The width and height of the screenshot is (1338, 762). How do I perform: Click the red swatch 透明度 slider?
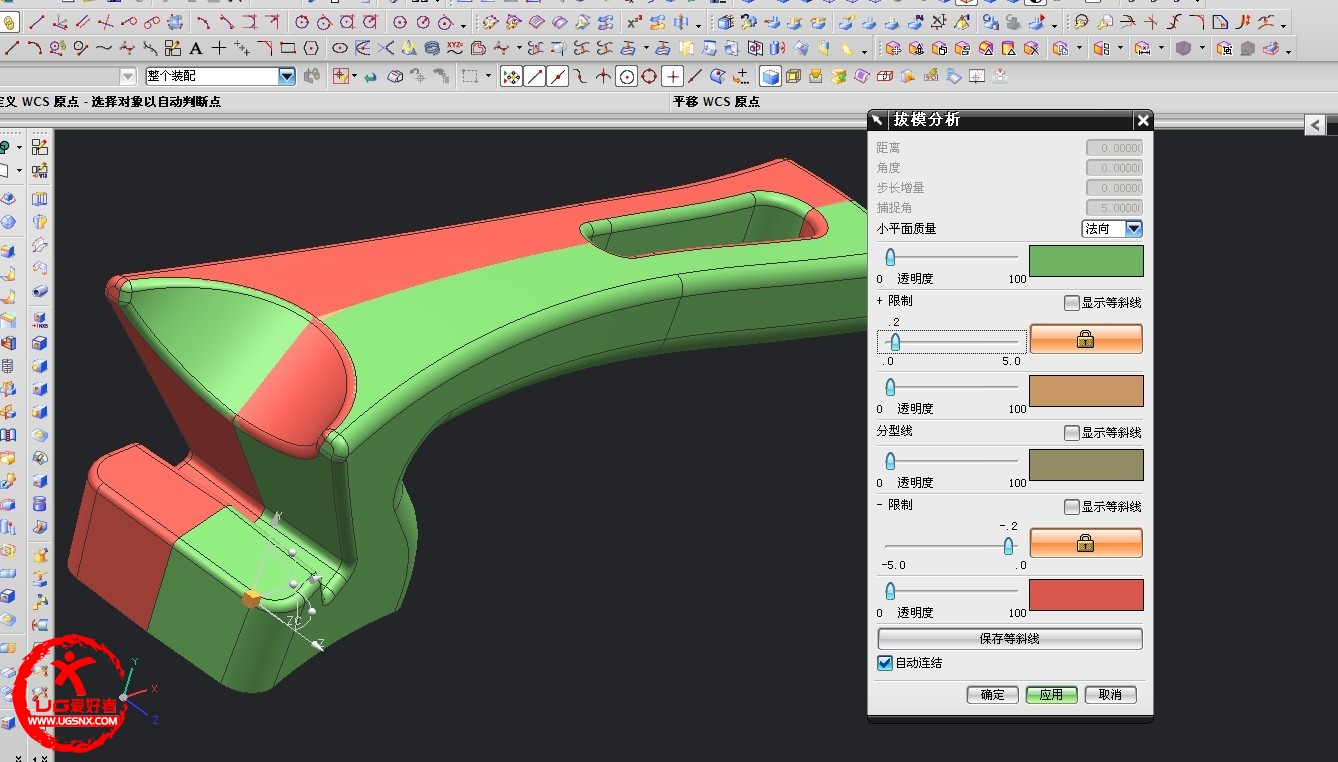[x=890, y=592]
